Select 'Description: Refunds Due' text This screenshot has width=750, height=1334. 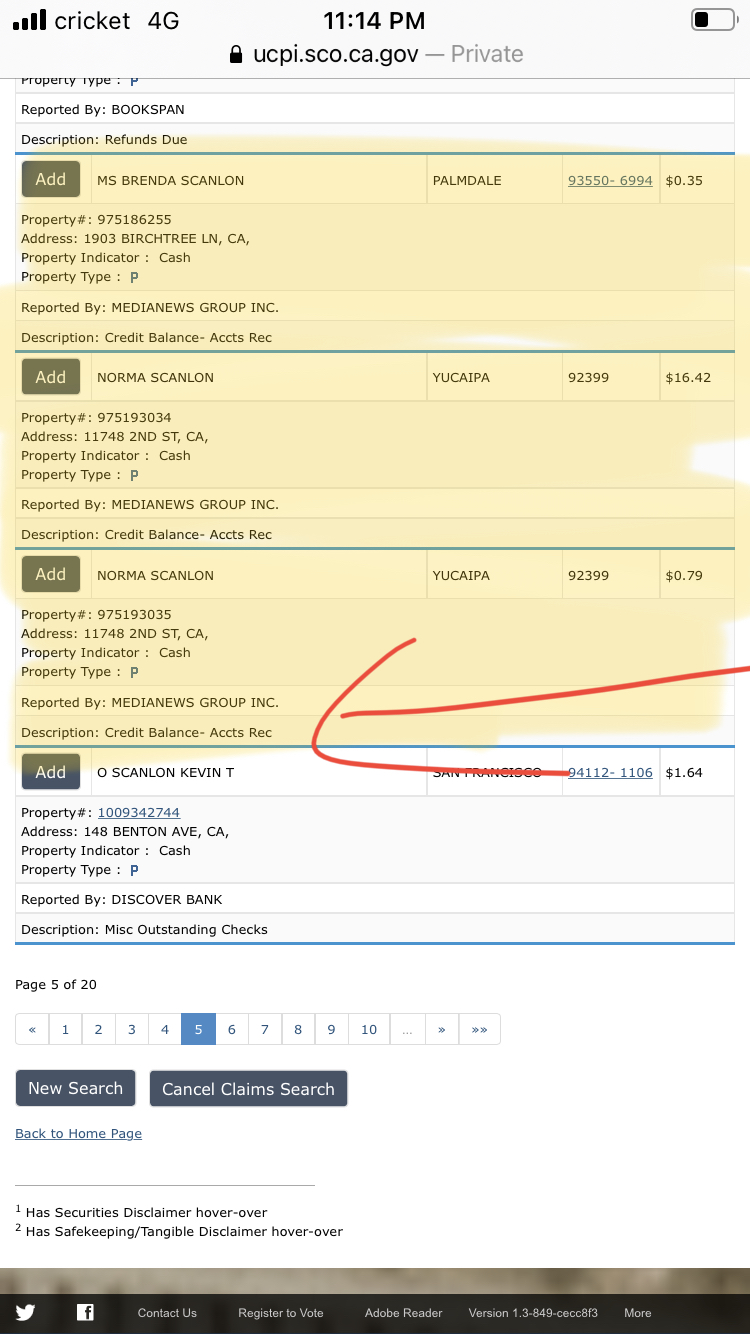pyautogui.click(x=104, y=140)
